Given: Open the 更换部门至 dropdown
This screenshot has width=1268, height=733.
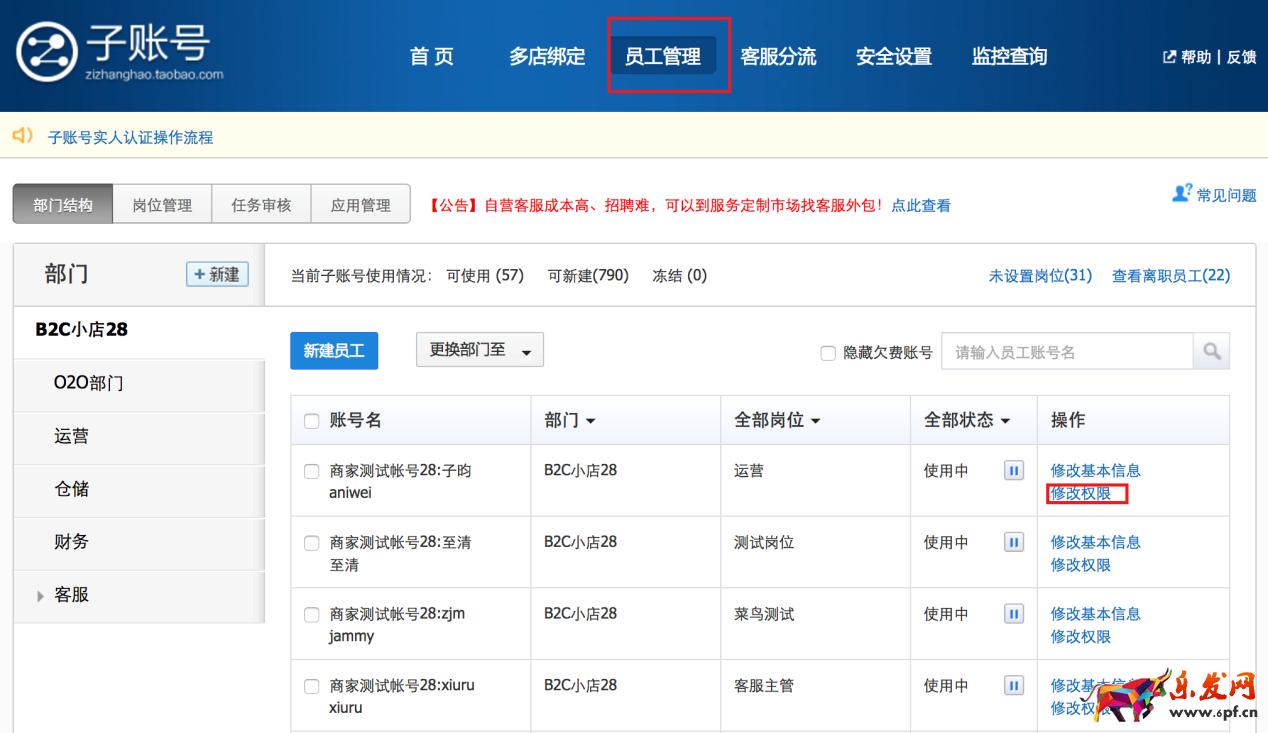Looking at the screenshot, I should point(480,350).
